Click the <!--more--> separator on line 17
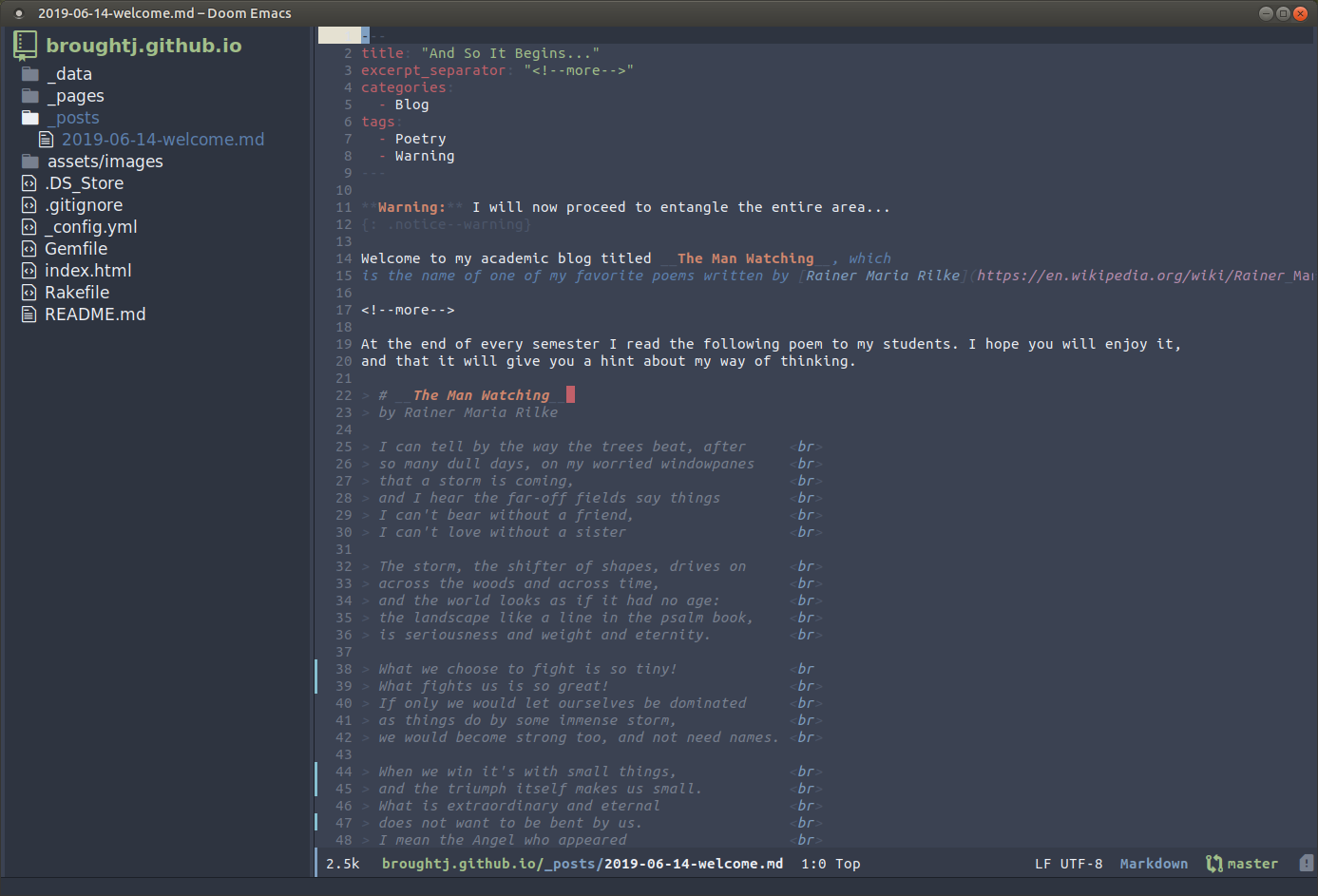 408,310
